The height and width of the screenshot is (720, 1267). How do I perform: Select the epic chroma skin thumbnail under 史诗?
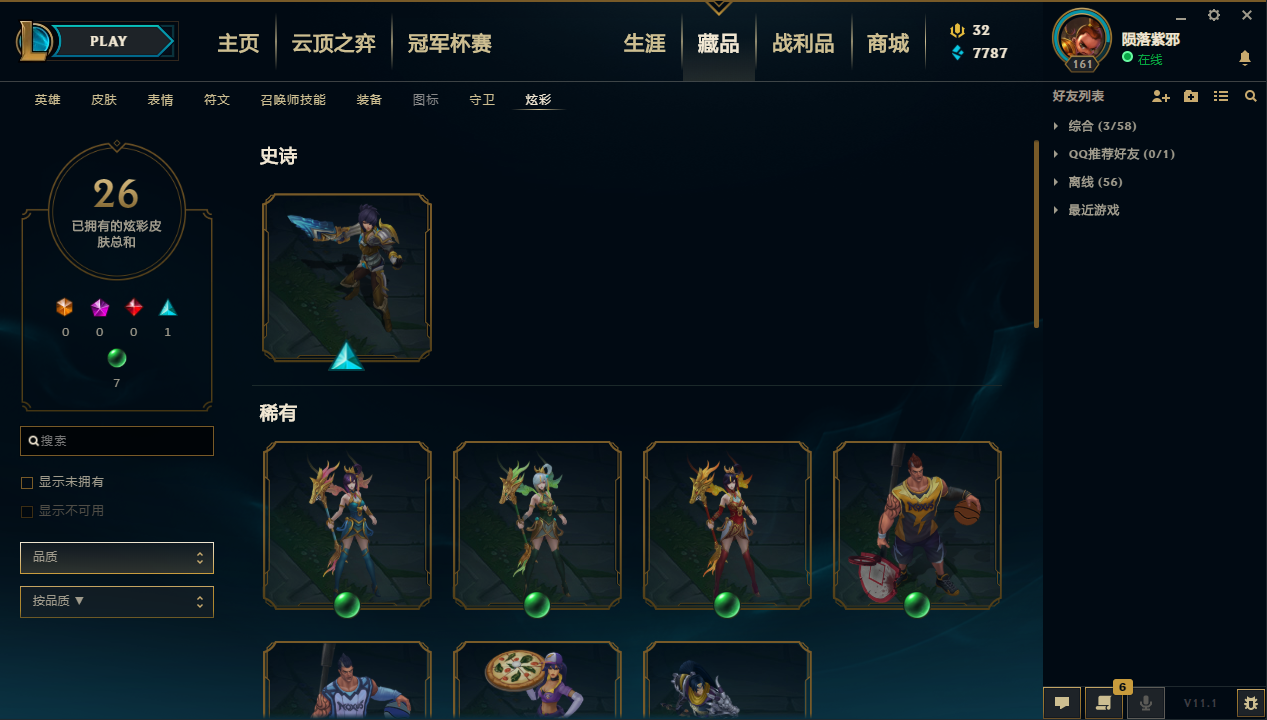(347, 277)
